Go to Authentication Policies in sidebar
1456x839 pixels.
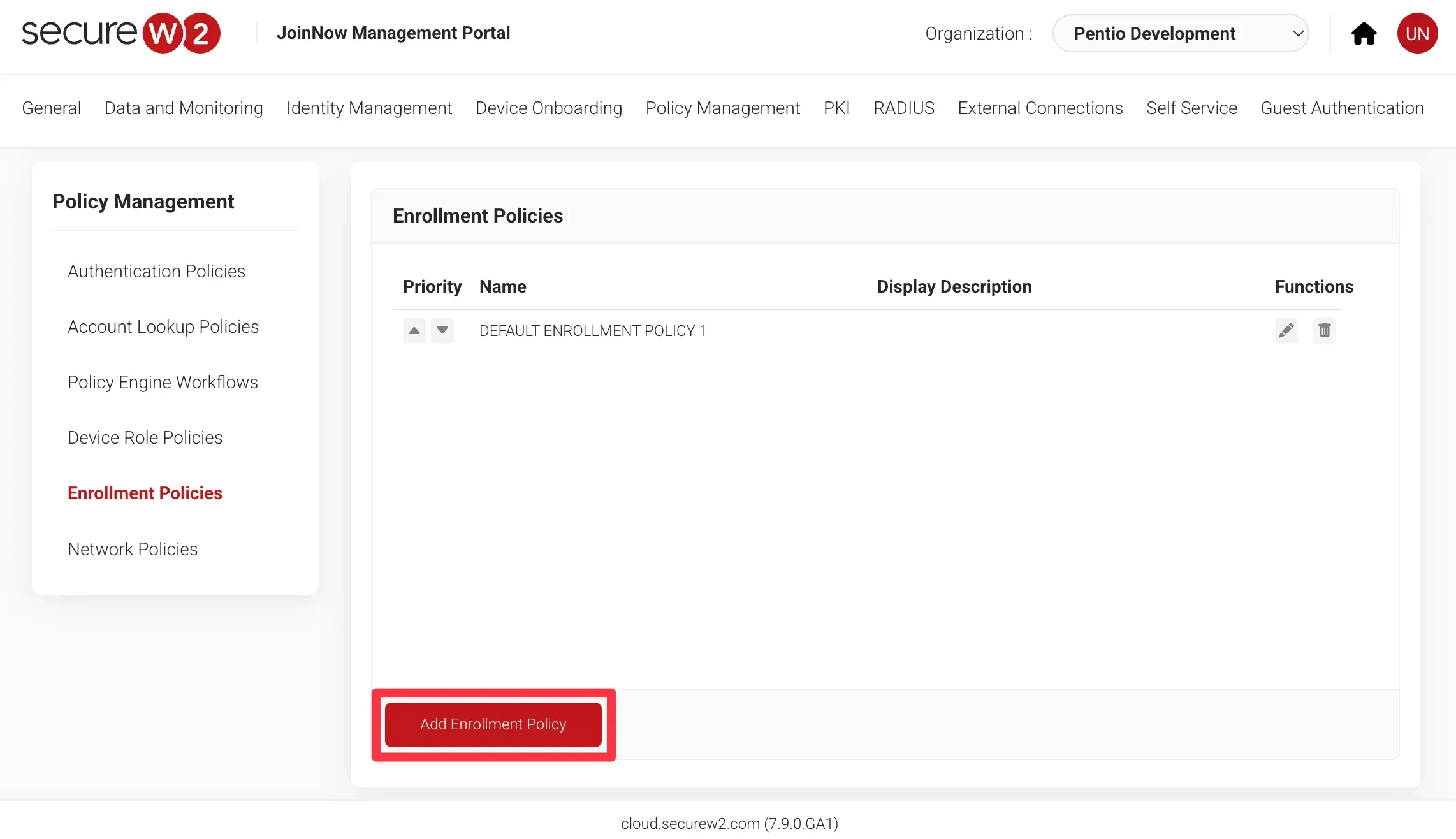pyautogui.click(x=156, y=272)
